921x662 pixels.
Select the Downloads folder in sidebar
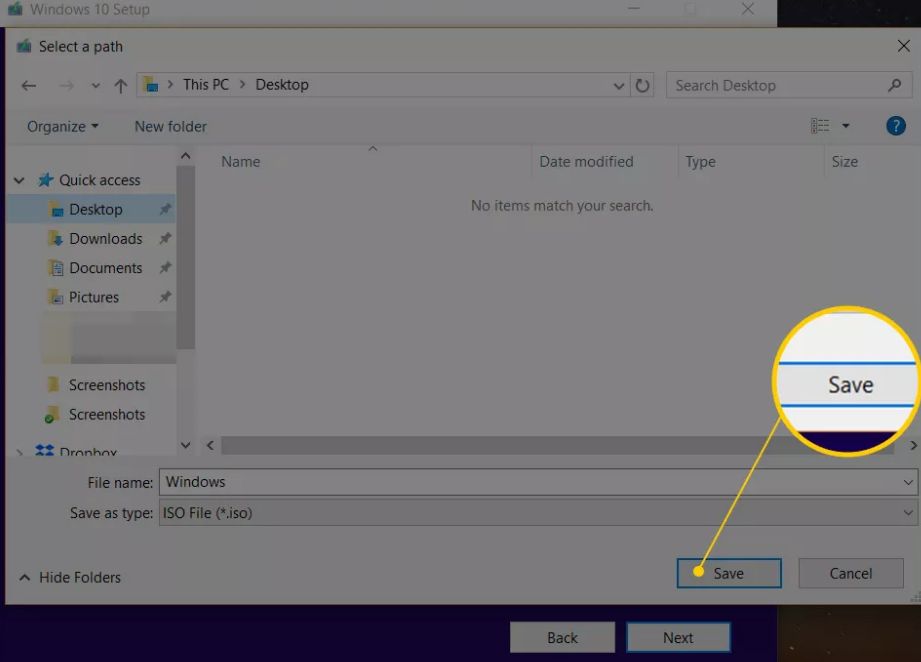click(105, 239)
